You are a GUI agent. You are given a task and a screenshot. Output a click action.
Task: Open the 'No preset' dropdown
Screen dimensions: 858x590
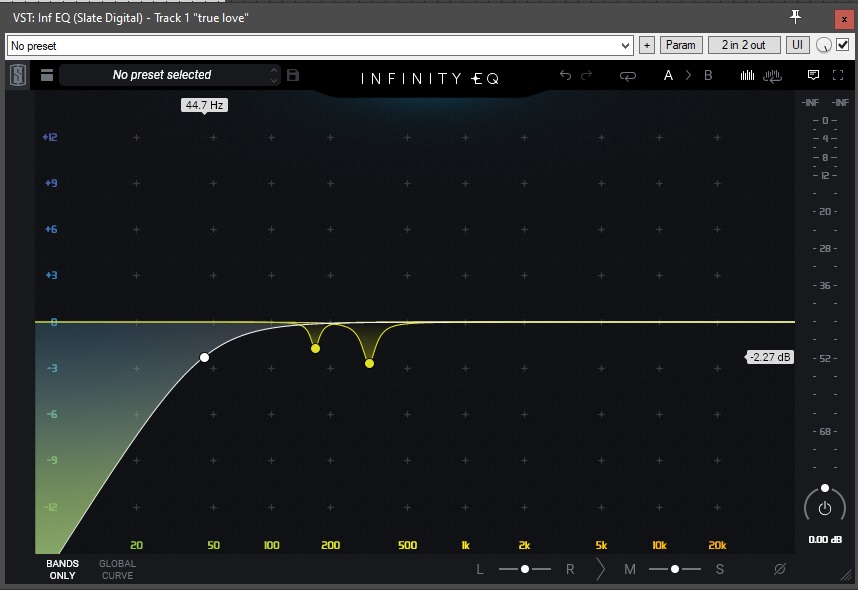(320, 45)
